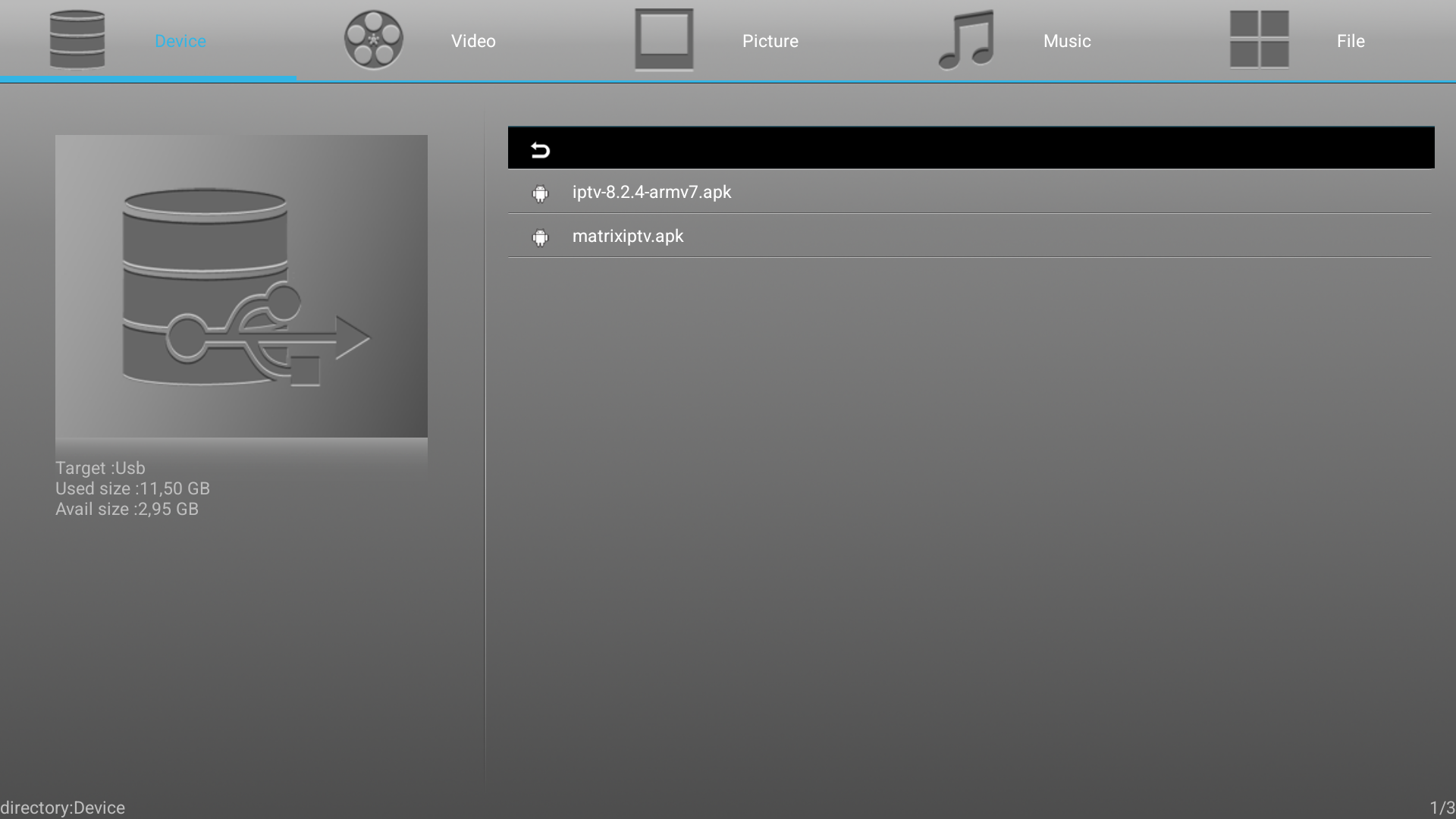Open the Video tab label
The image size is (1456, 819).
473,41
